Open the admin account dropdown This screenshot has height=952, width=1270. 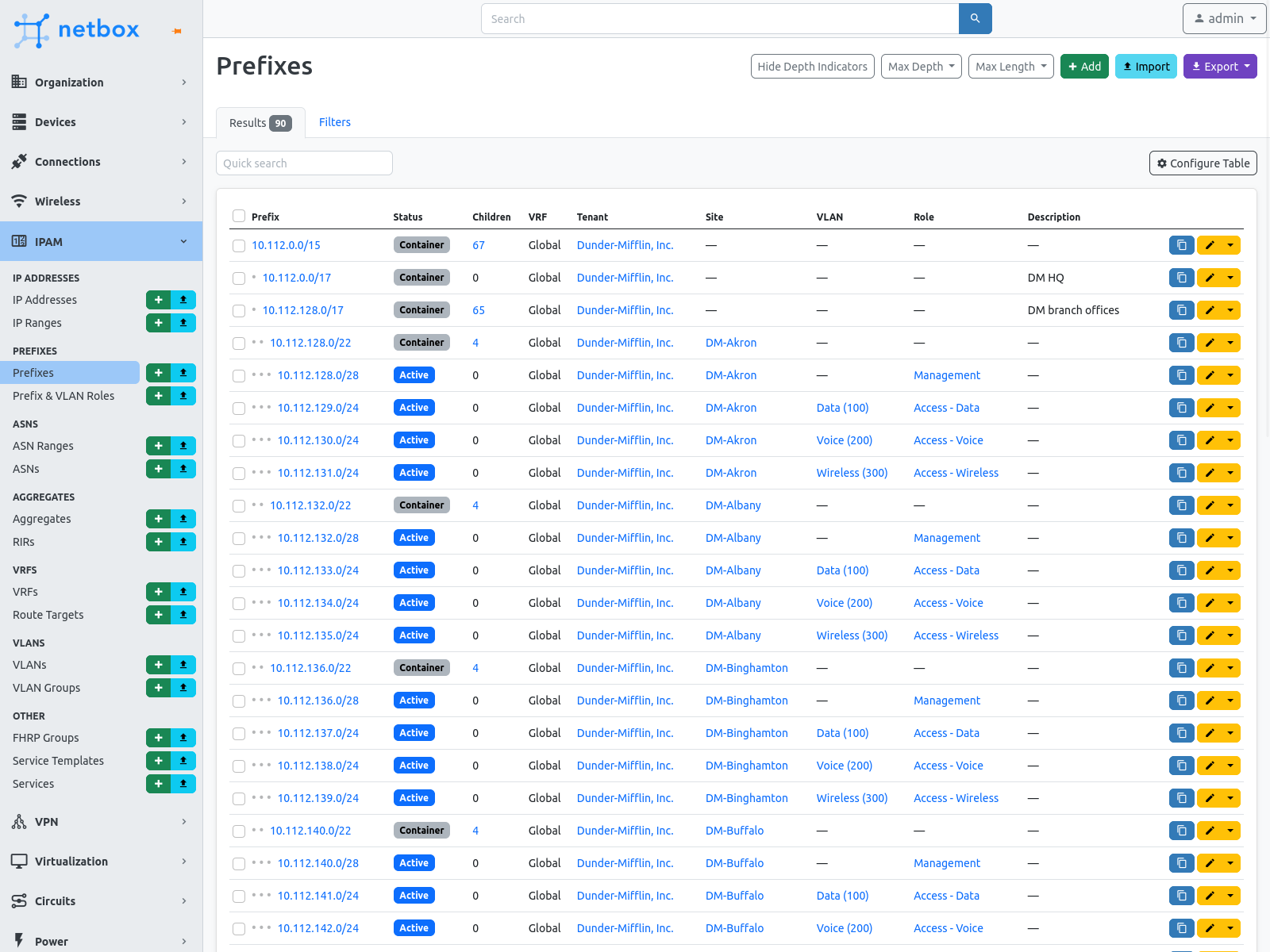coord(1224,18)
